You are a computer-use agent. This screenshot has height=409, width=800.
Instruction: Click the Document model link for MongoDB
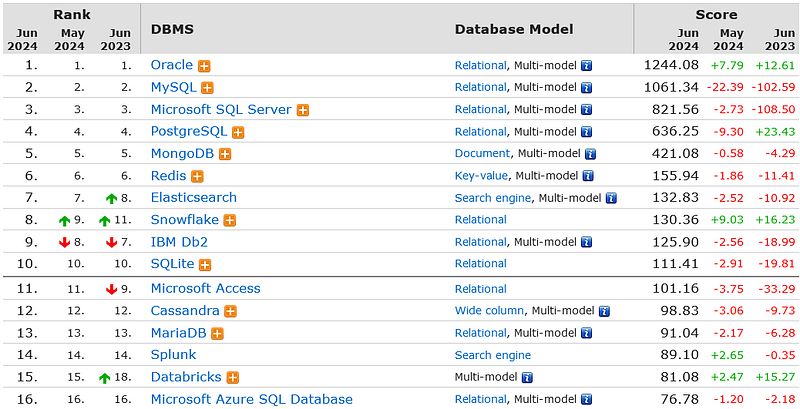482,154
